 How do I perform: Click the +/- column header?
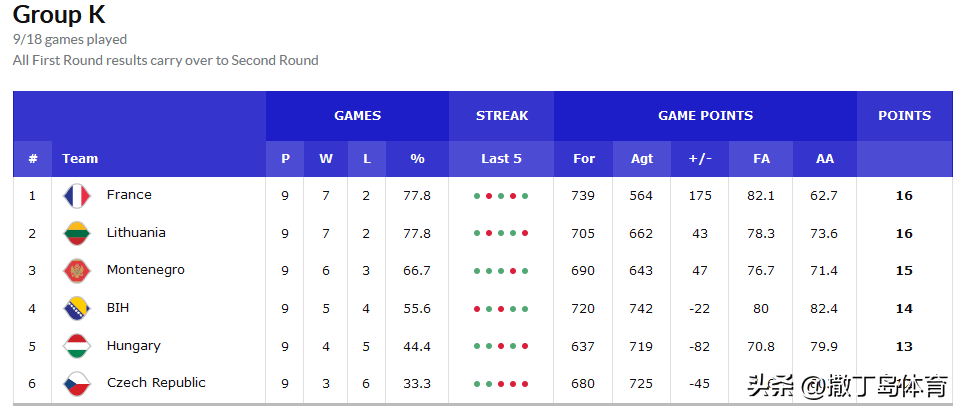pyautogui.click(x=700, y=159)
